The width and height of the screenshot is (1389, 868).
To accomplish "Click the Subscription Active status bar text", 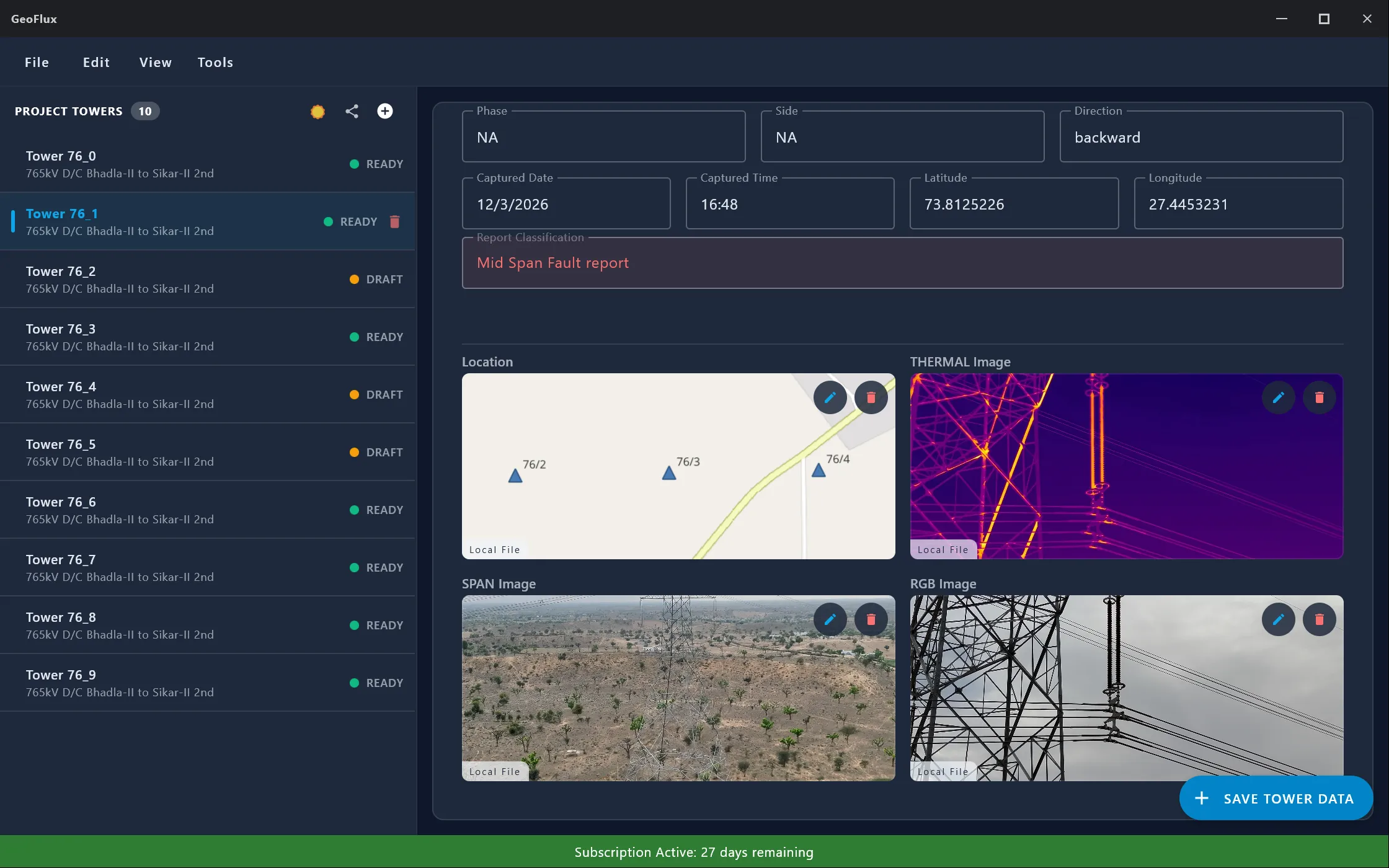I will (694, 852).
